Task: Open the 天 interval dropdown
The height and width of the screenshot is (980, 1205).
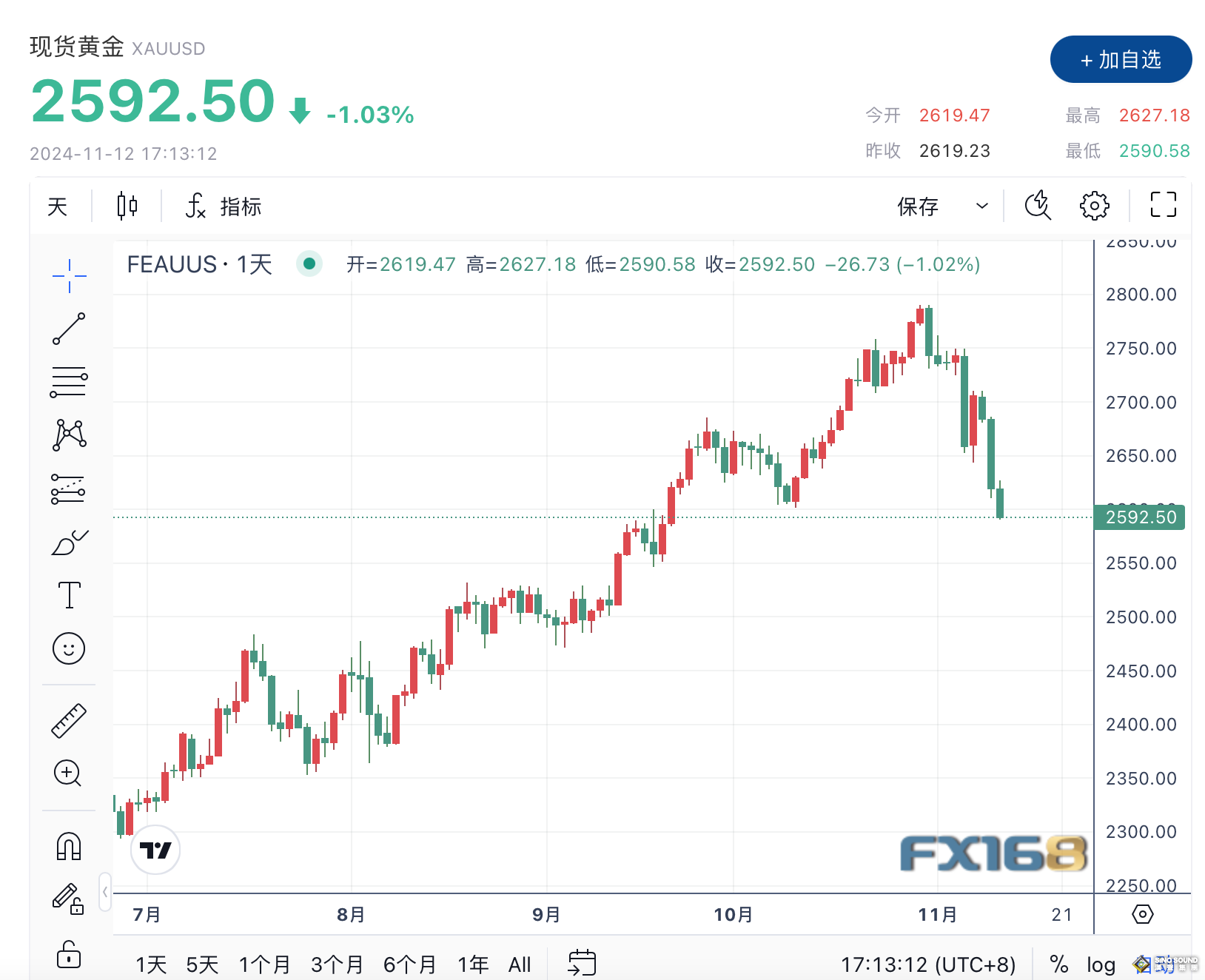Action: [57, 207]
